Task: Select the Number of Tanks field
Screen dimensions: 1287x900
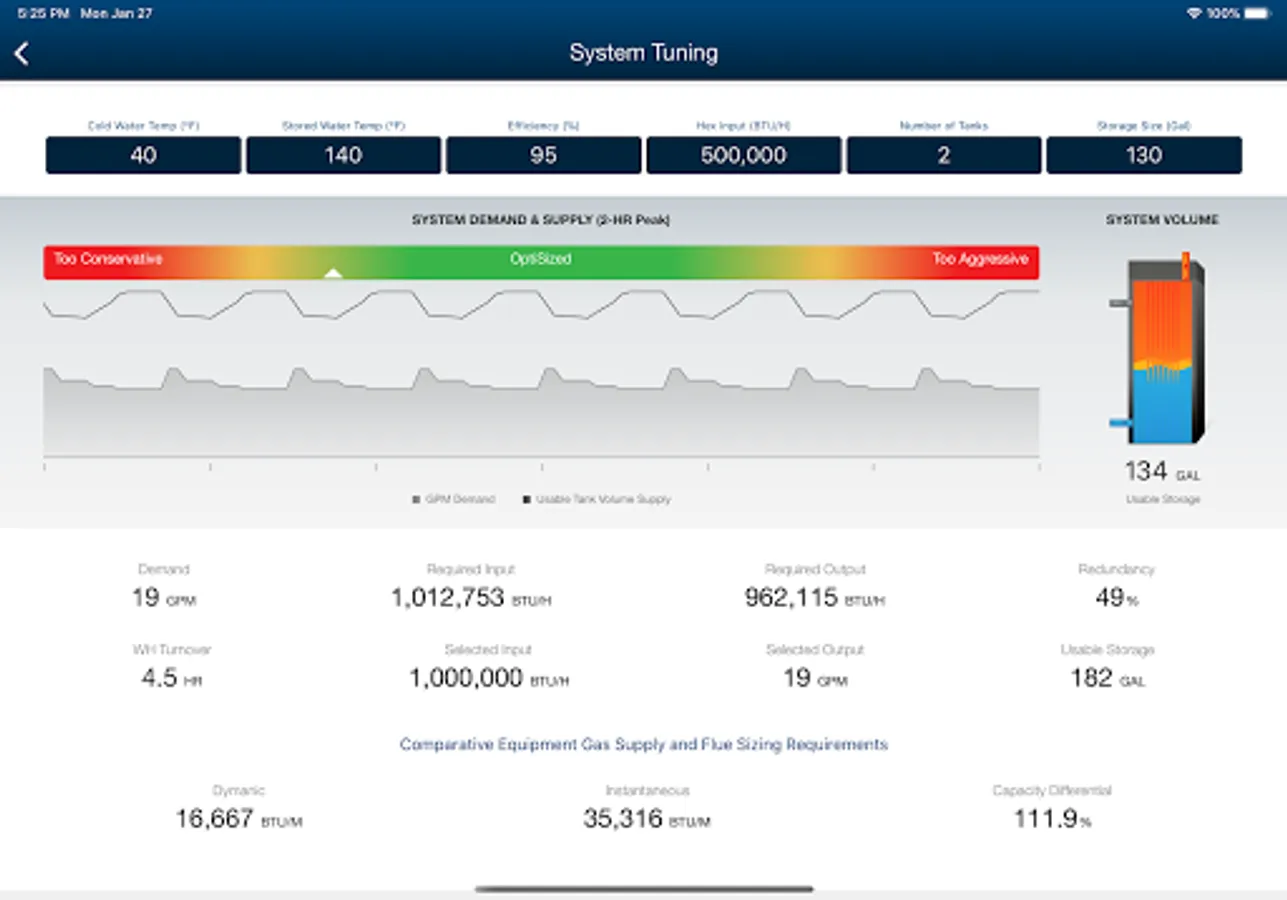Action: point(943,155)
